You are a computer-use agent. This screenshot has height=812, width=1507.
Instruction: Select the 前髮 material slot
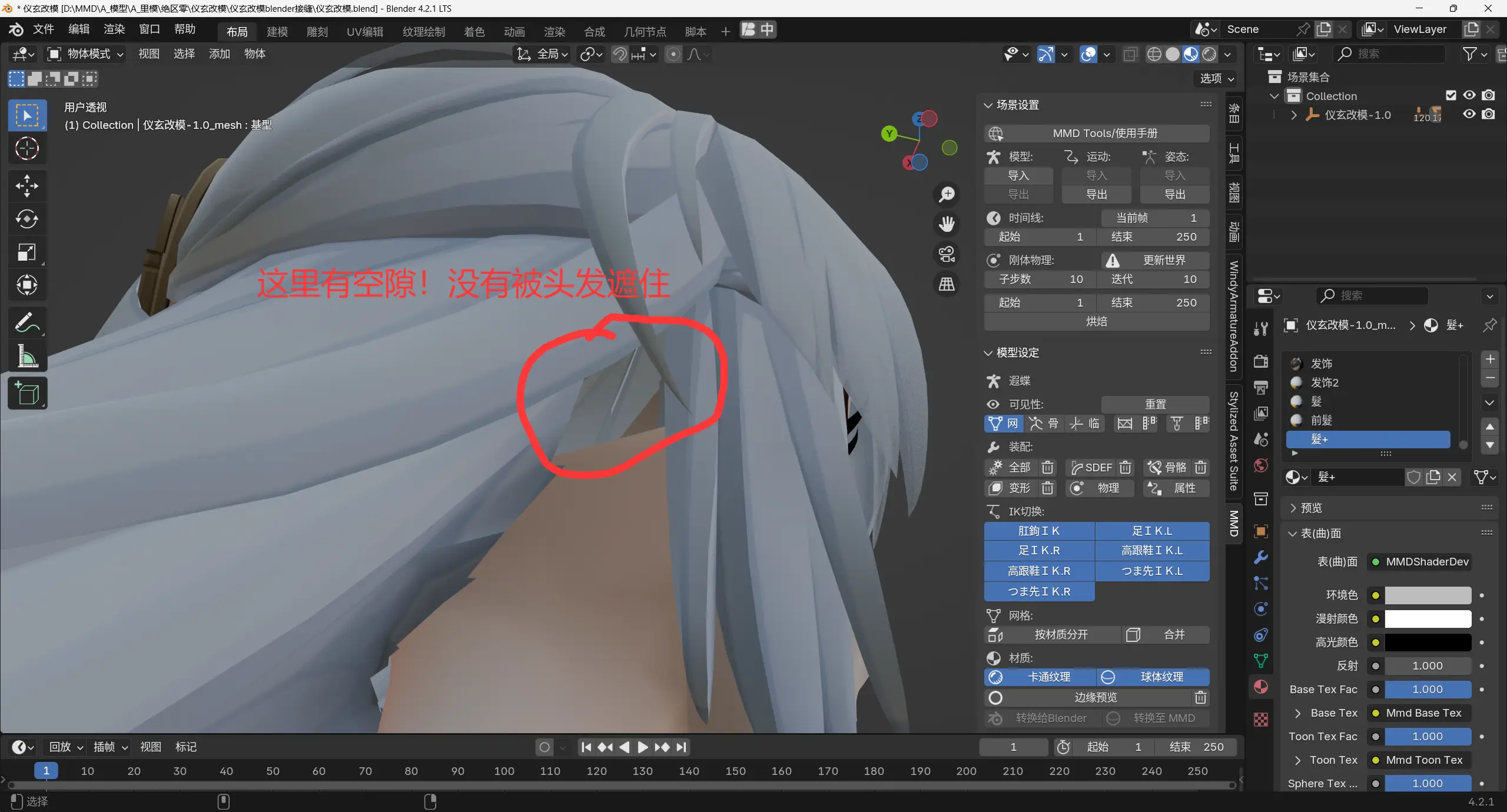coord(1322,420)
